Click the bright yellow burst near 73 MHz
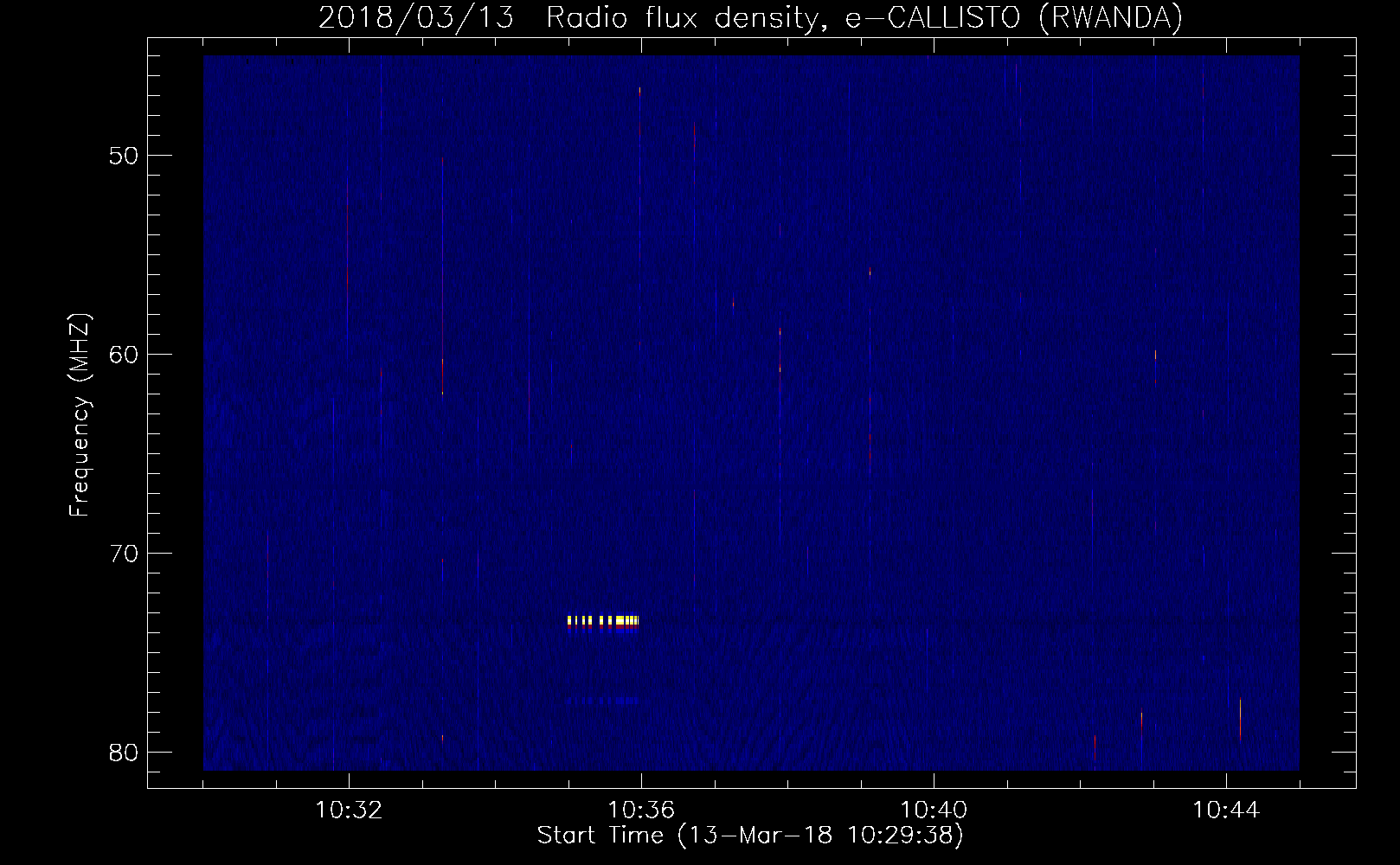1400x865 pixels. point(602,621)
